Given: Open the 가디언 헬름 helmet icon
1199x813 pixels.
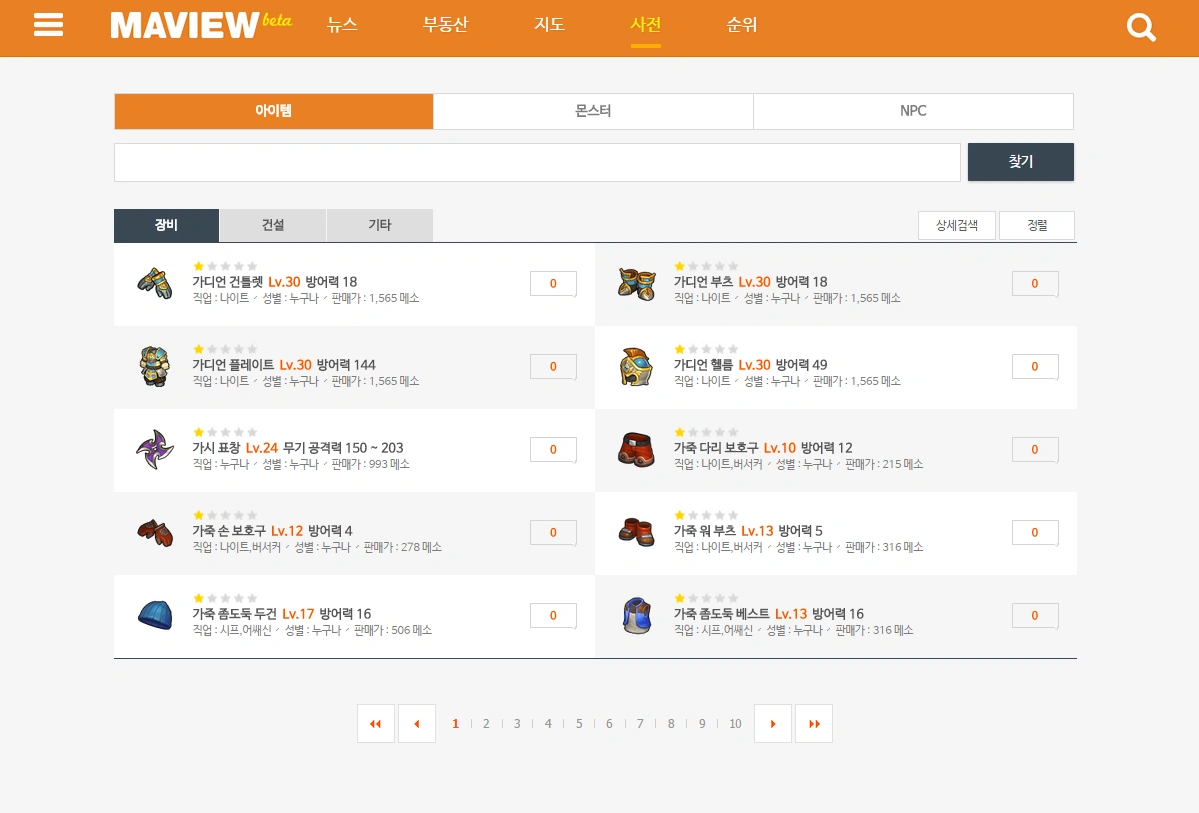Looking at the screenshot, I should tap(636, 367).
